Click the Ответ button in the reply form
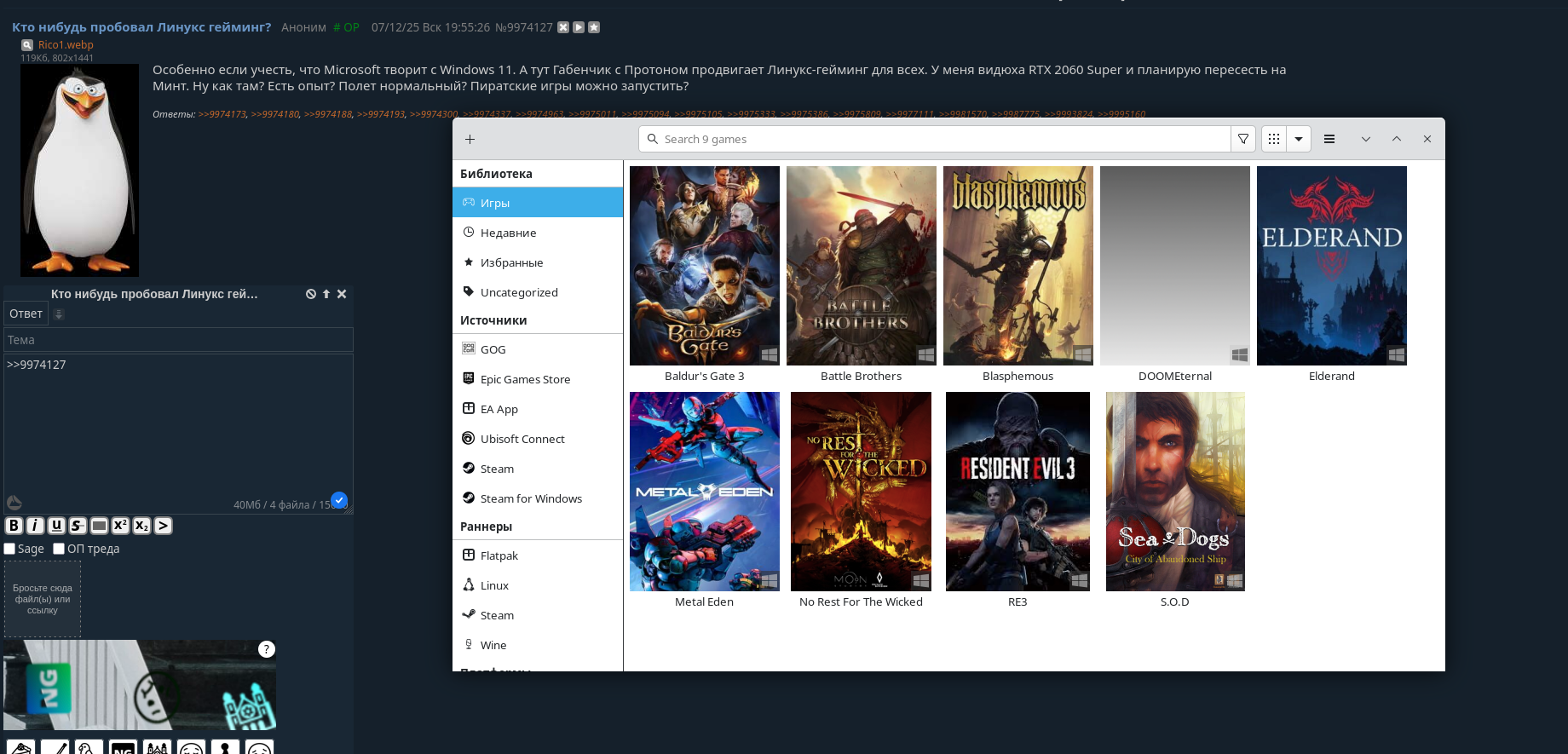This screenshot has width=1568, height=754. click(26, 314)
